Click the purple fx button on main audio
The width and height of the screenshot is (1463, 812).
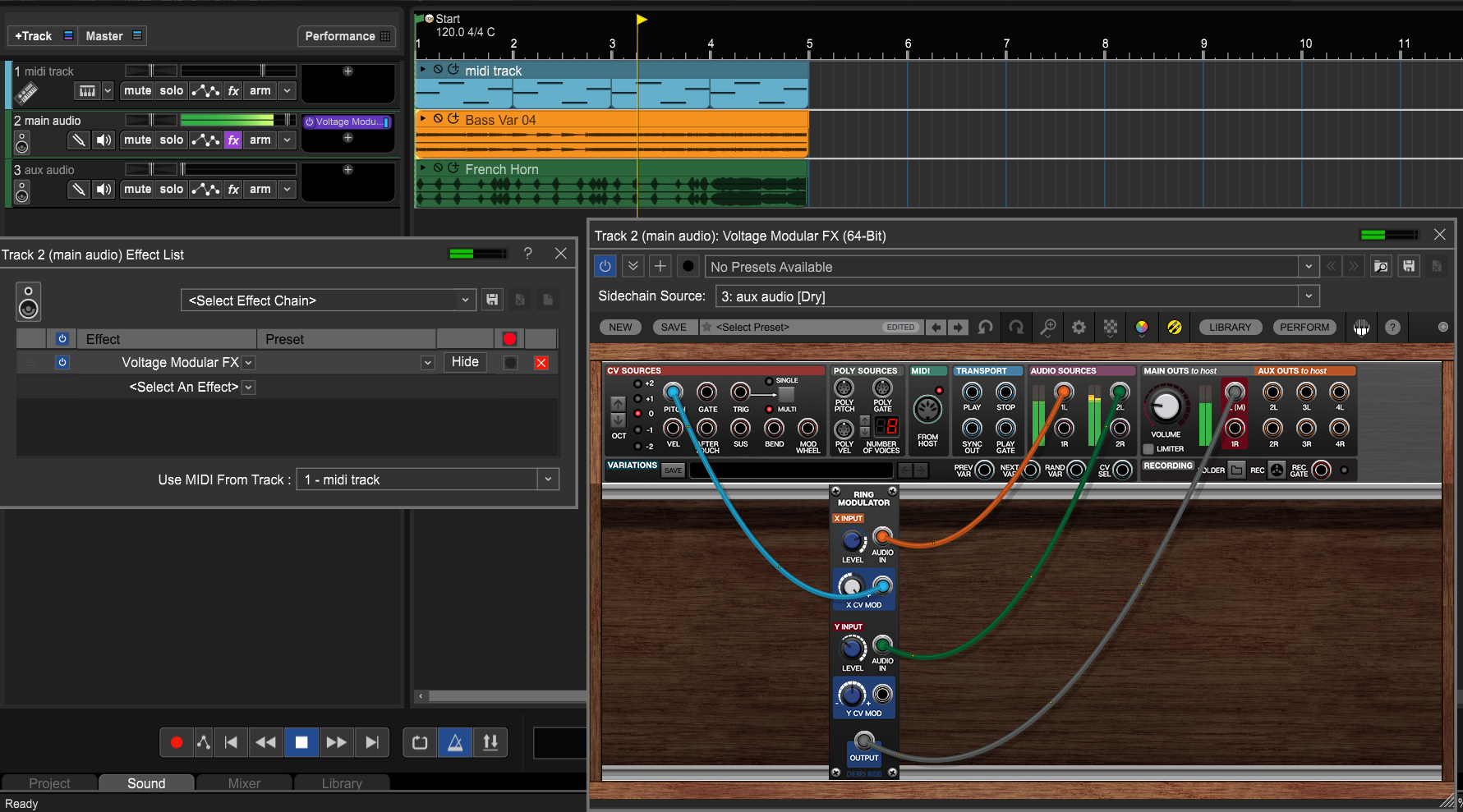click(x=233, y=140)
